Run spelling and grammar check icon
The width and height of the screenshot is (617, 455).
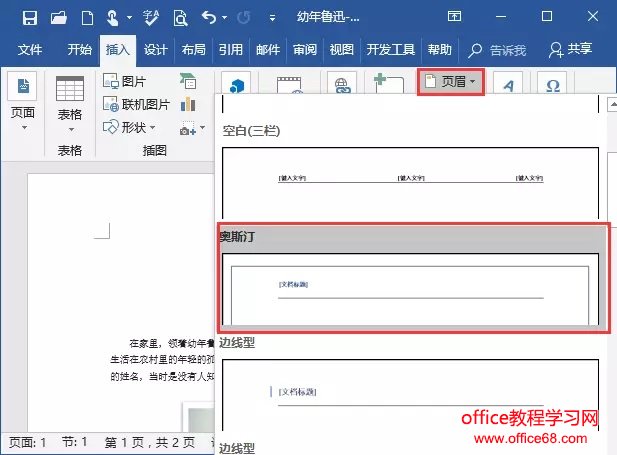(151, 18)
